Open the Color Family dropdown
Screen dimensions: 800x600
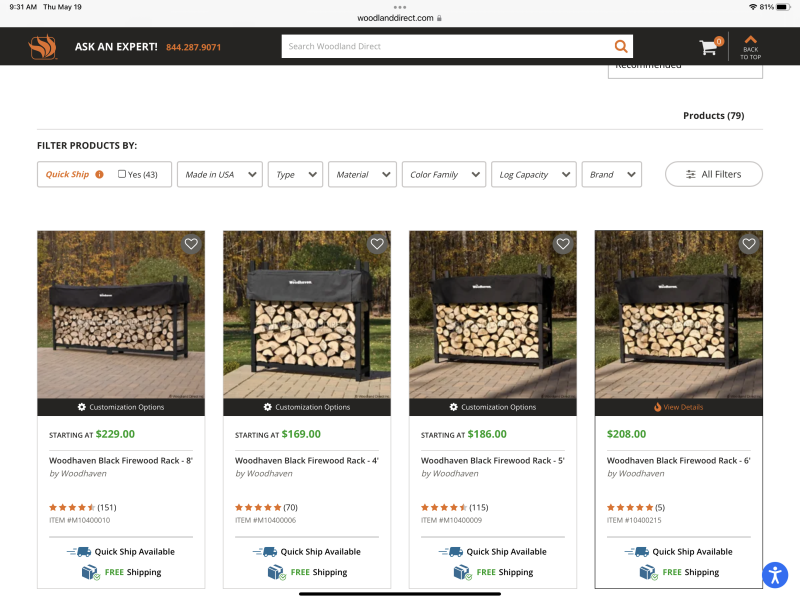444,174
